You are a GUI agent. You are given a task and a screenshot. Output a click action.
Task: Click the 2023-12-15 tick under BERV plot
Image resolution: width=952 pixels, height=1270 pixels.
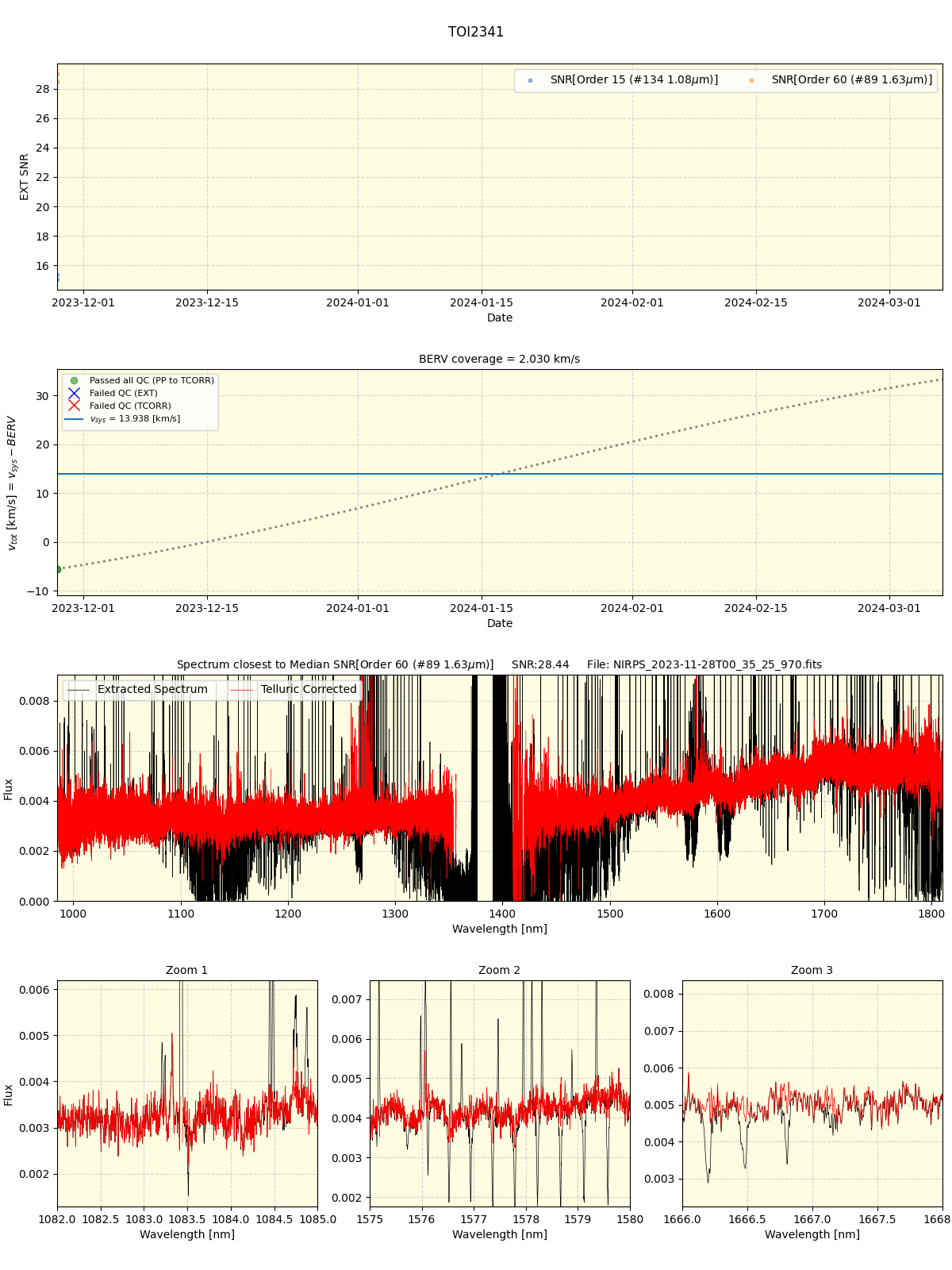207,608
